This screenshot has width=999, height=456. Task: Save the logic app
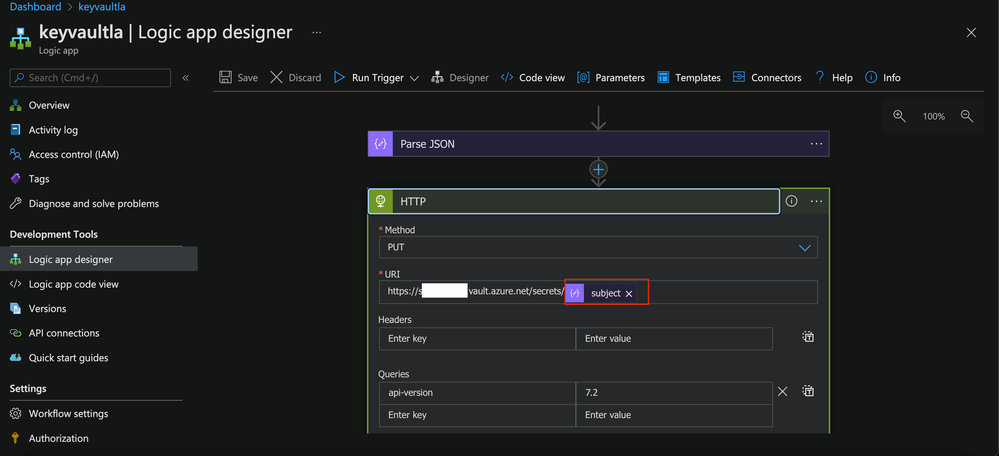click(x=238, y=78)
